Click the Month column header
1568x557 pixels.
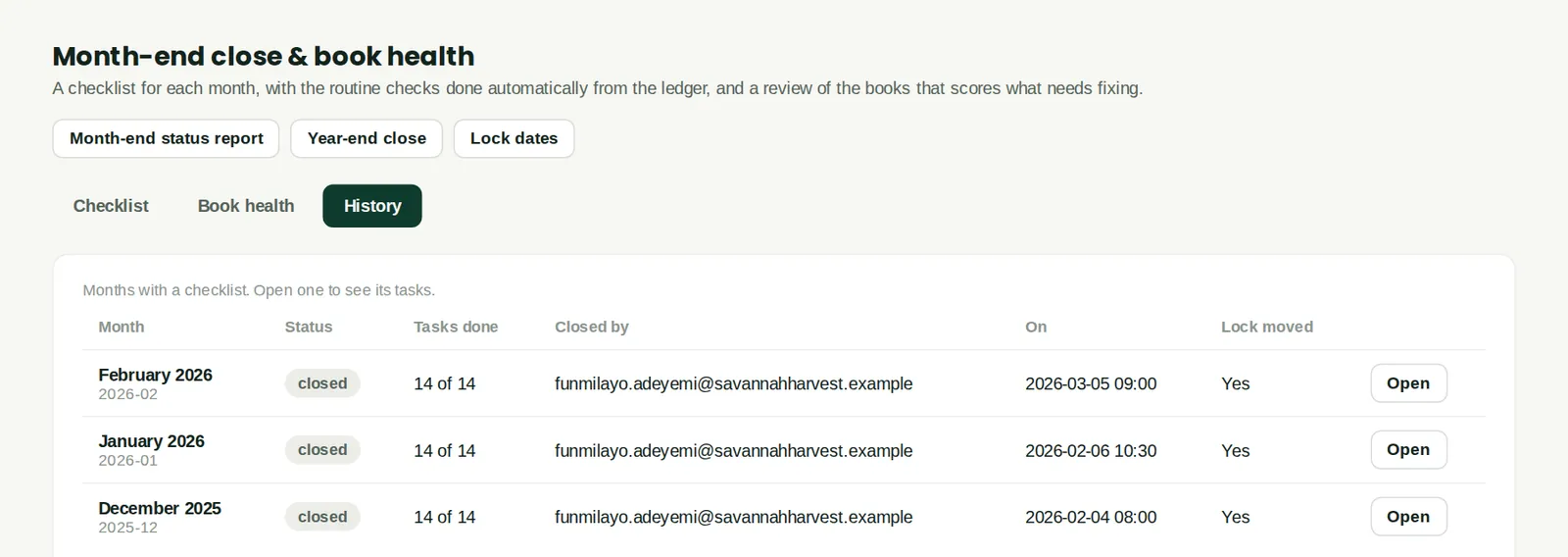[x=122, y=327]
